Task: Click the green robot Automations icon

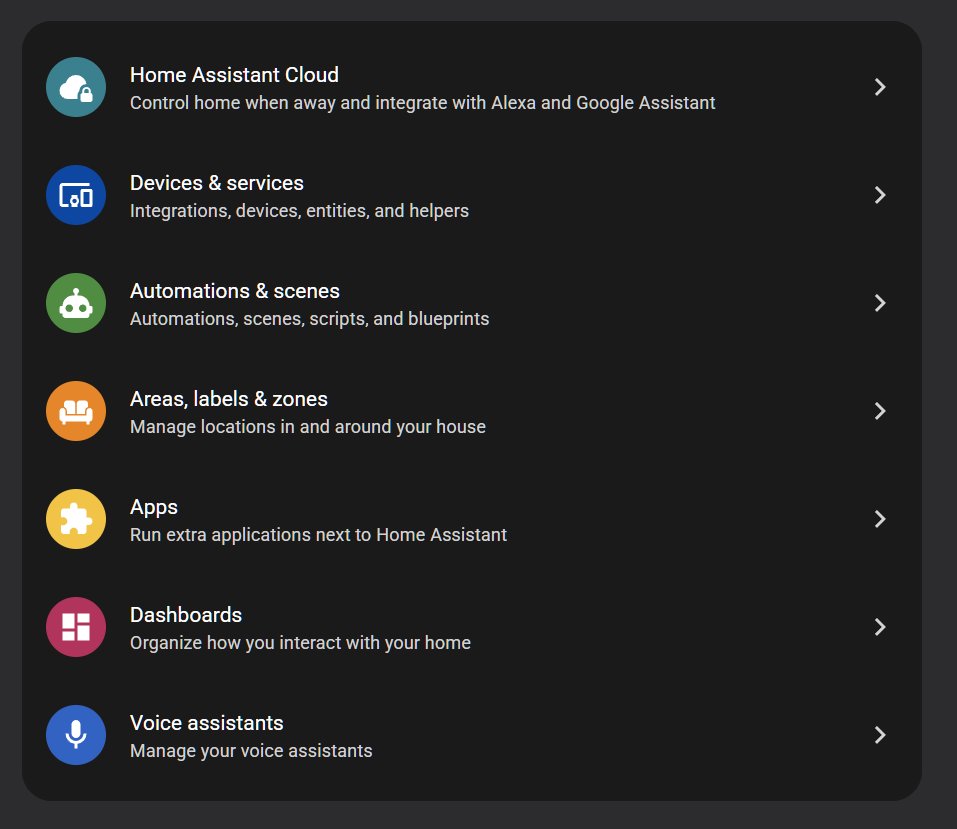Action: pyautogui.click(x=76, y=303)
